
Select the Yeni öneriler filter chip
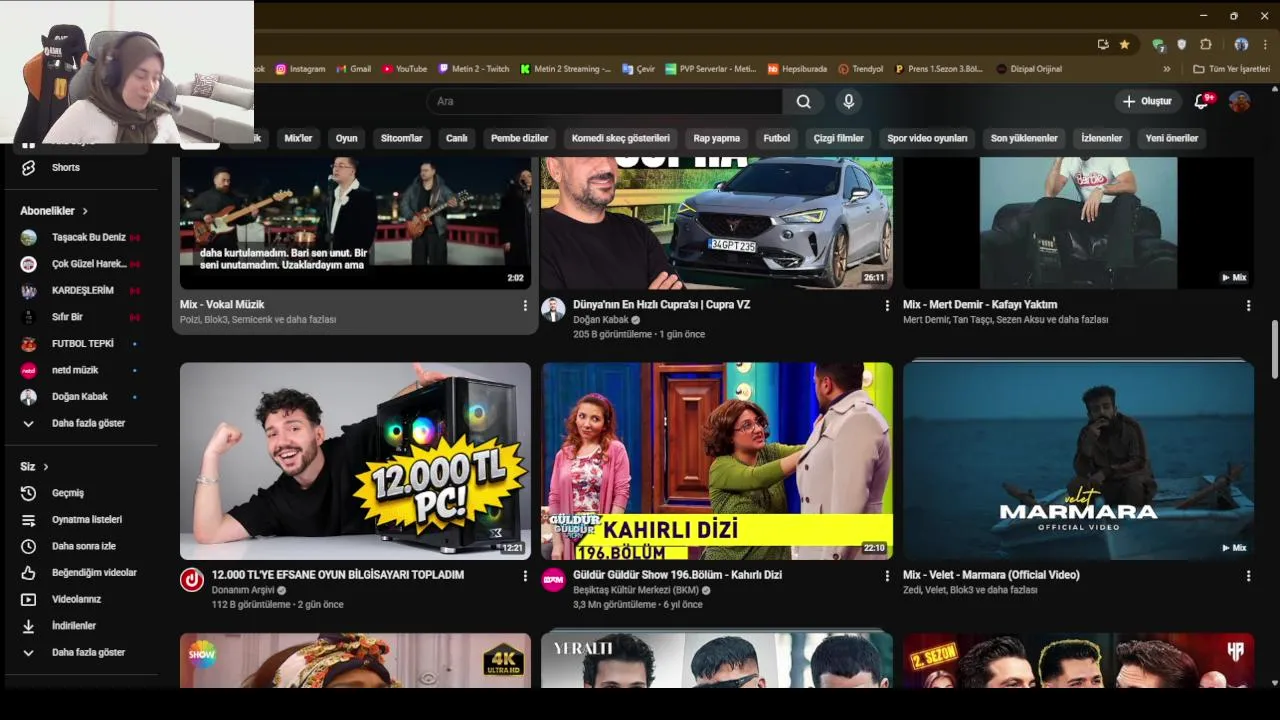(x=1171, y=138)
